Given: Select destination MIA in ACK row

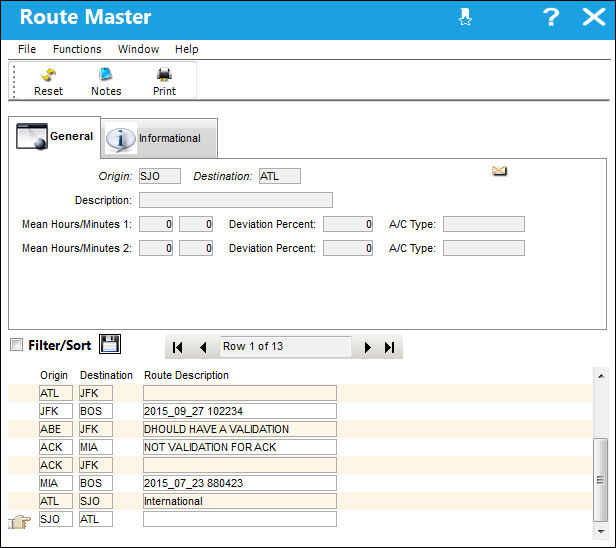Looking at the screenshot, I should [96, 447].
